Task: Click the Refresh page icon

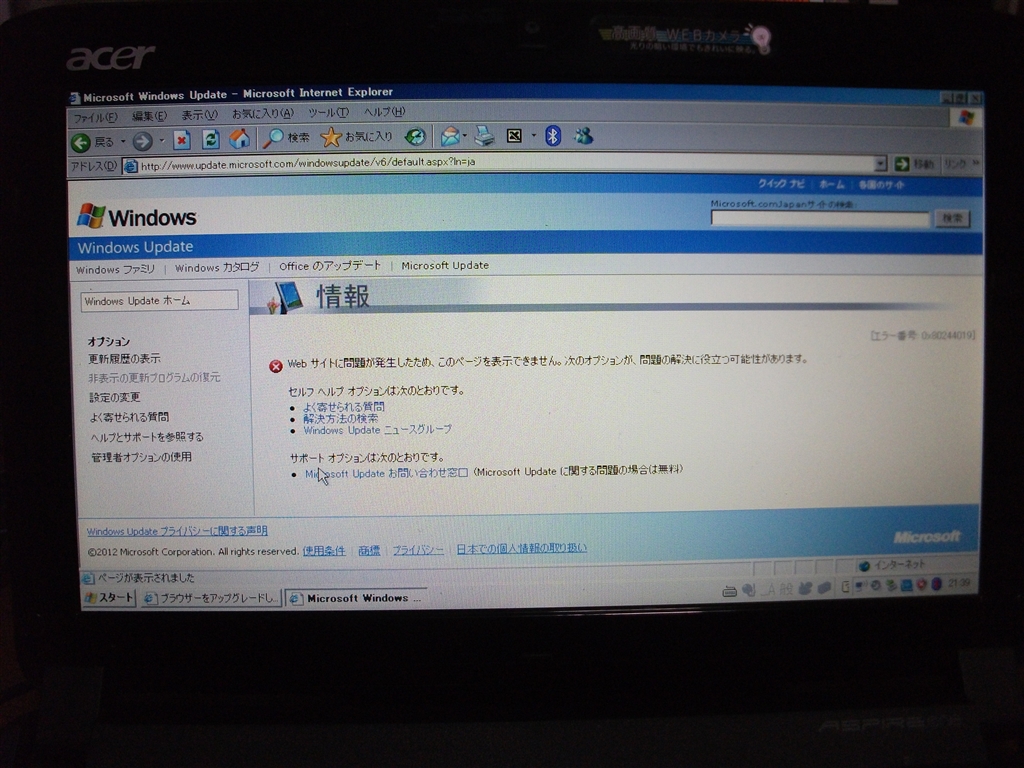Action: click(210, 139)
